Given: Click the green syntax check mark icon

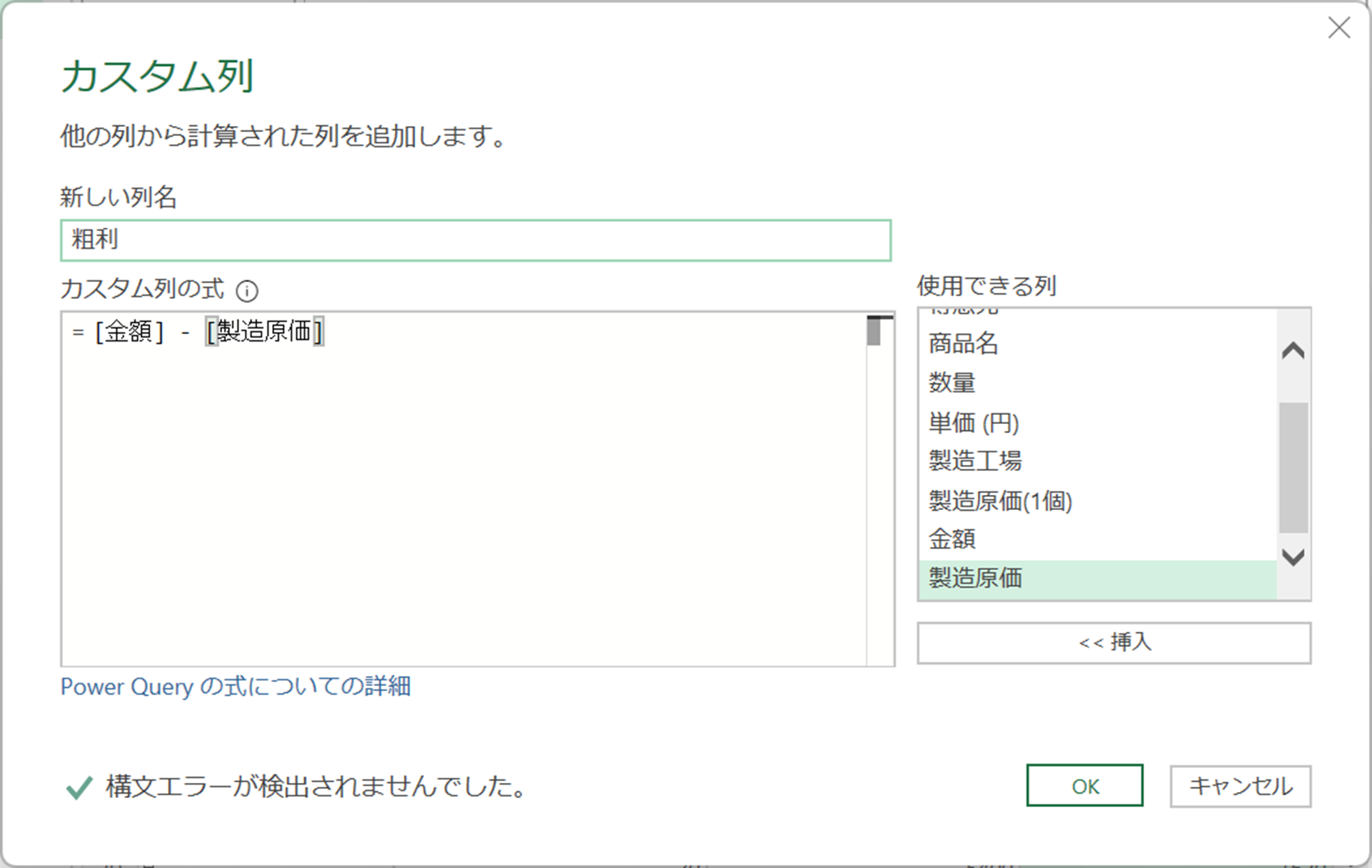Looking at the screenshot, I should point(79,787).
